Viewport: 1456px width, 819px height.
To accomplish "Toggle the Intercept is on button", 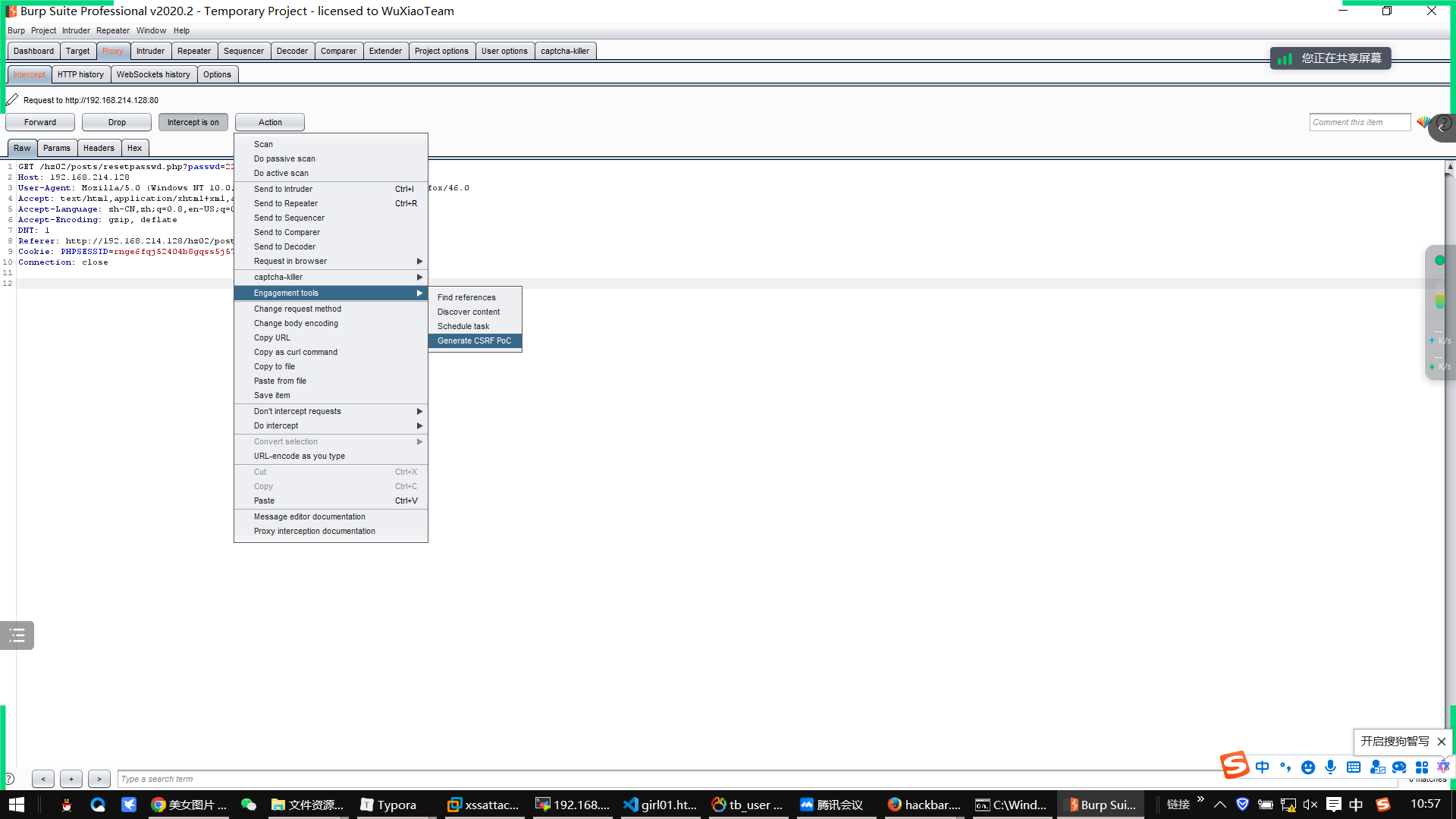I will tap(193, 122).
